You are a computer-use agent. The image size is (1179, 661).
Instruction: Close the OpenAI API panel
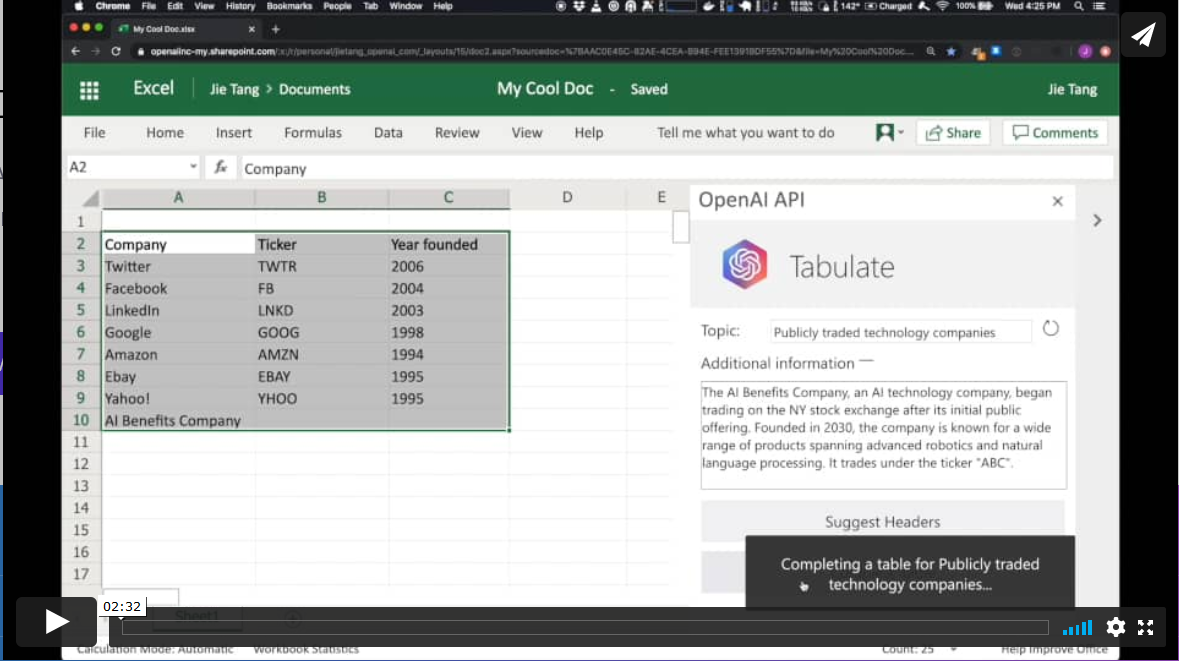tap(1057, 202)
